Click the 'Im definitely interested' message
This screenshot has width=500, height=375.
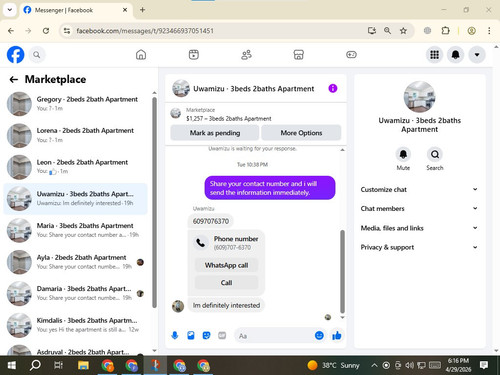coord(226,305)
